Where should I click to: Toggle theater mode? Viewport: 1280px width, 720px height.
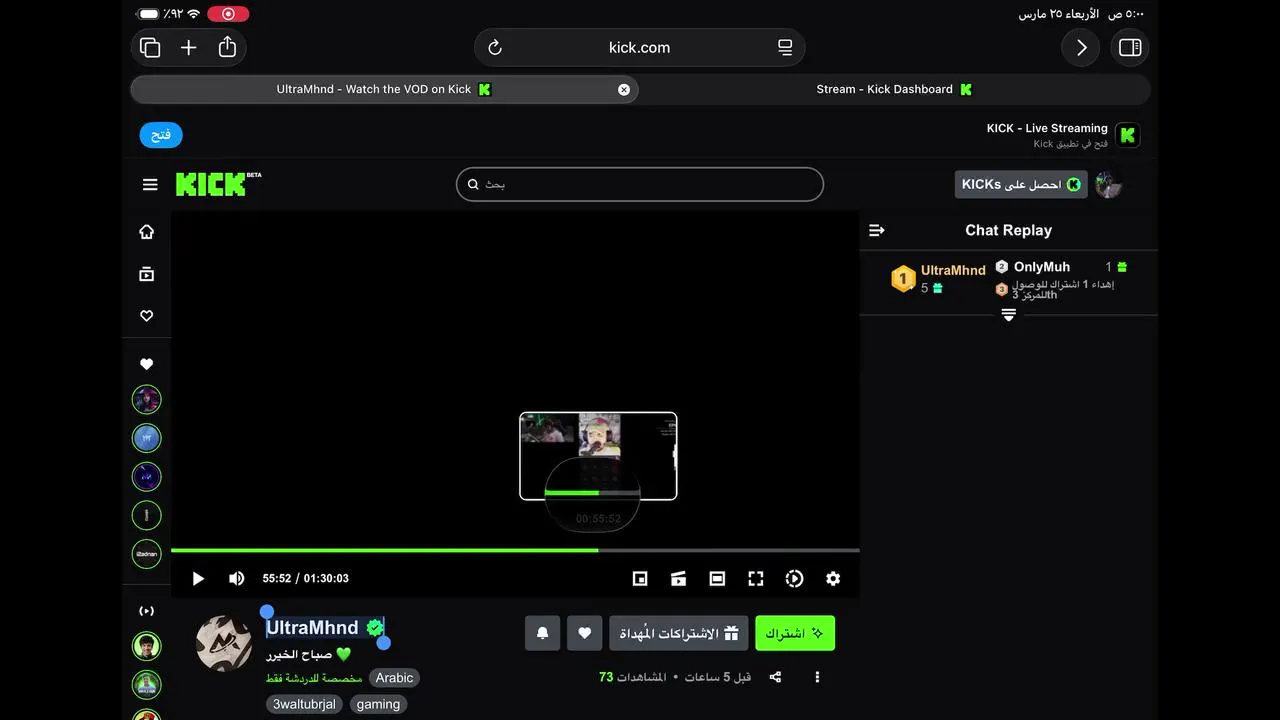[717, 578]
